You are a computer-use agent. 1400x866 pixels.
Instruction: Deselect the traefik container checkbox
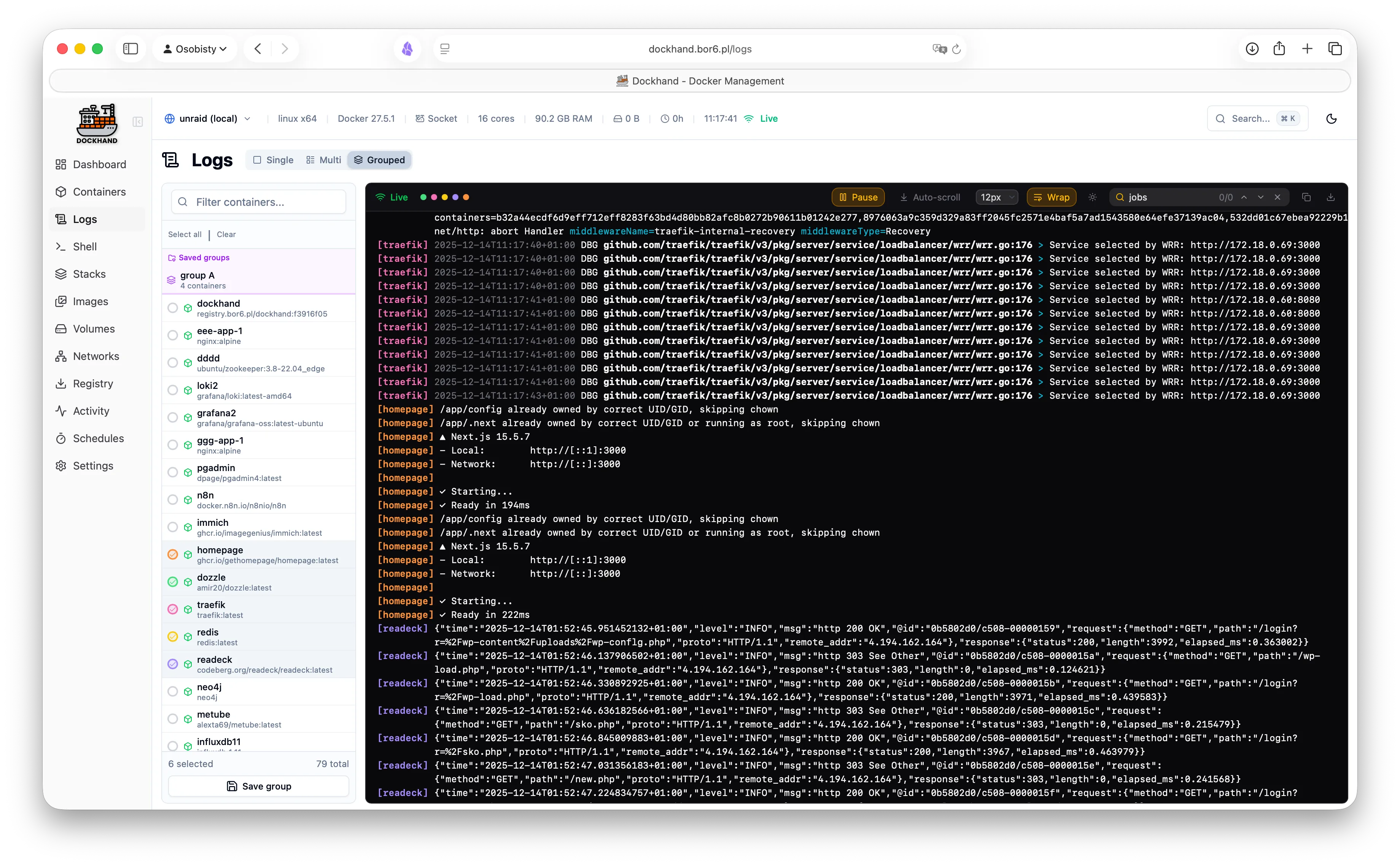[x=173, y=609]
